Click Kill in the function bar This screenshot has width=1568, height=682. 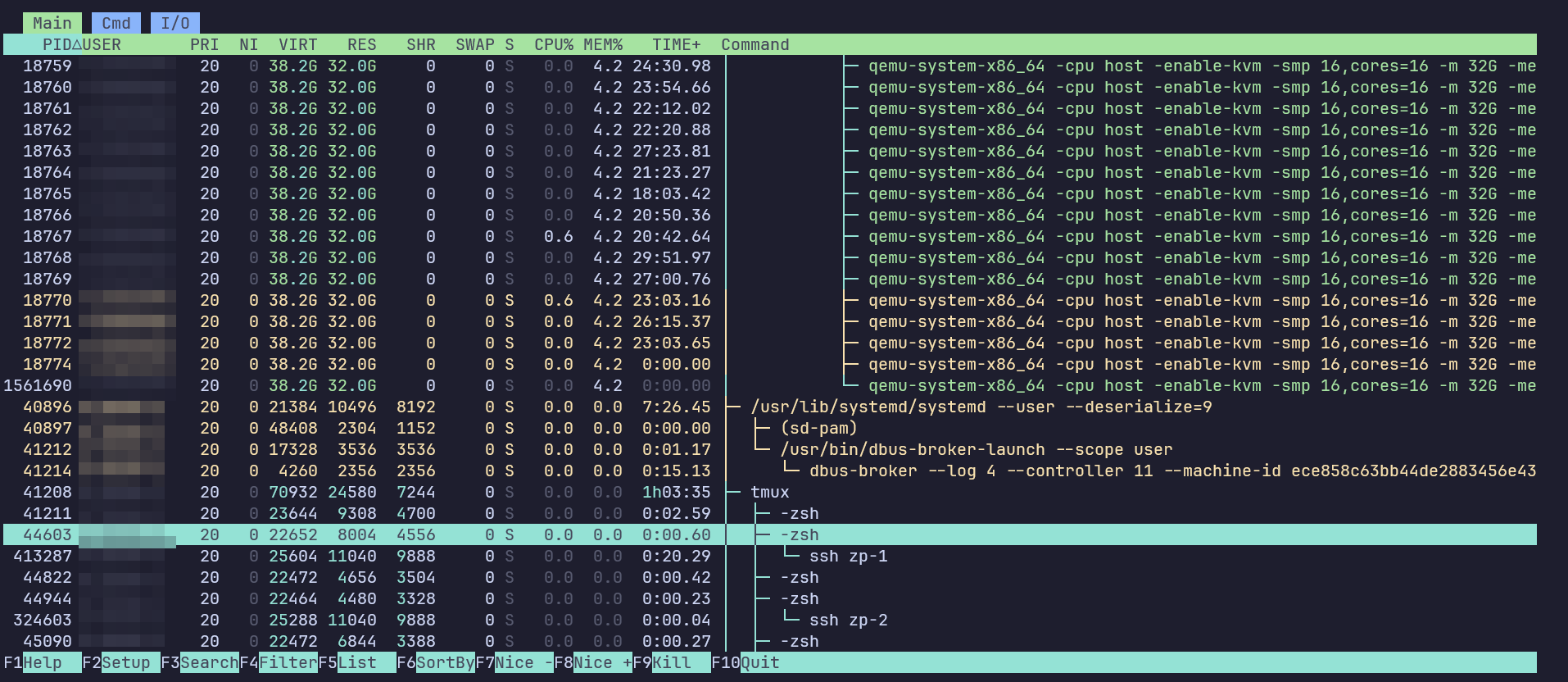(672, 662)
